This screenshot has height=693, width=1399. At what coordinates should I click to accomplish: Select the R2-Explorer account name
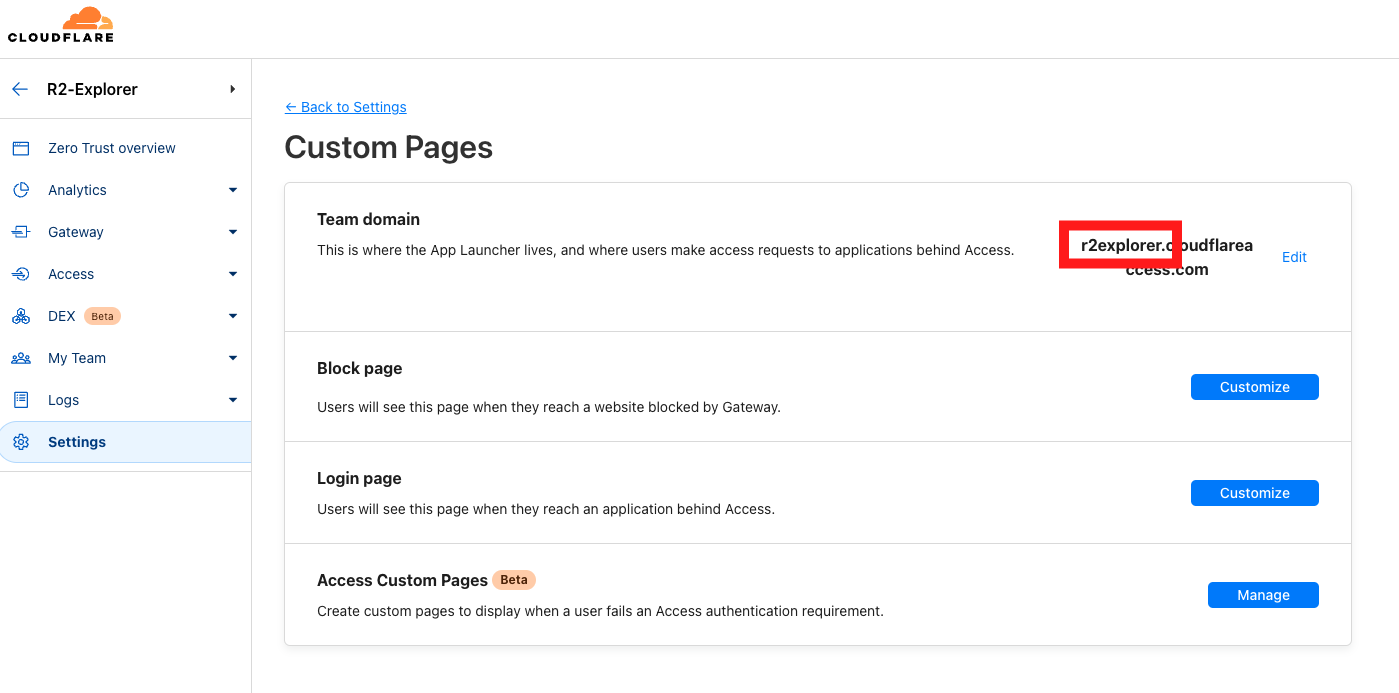(92, 89)
